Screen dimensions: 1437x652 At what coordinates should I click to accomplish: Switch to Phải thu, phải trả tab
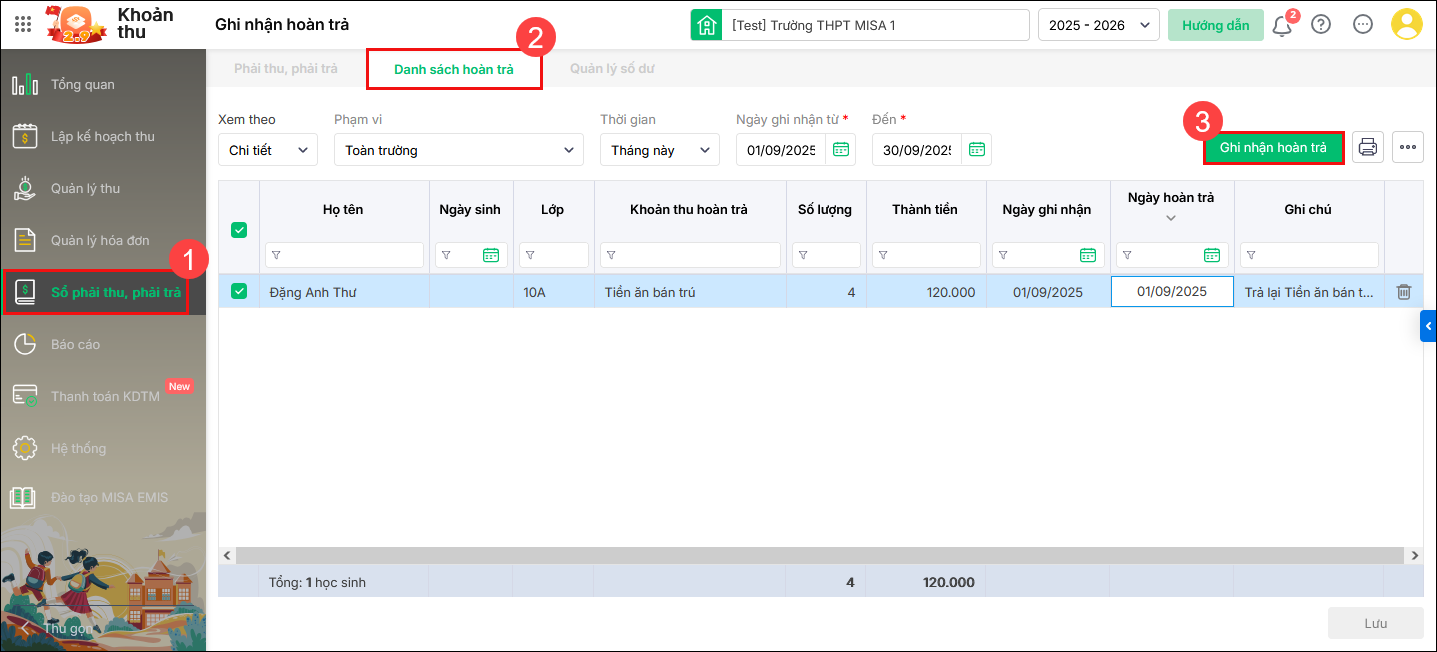[286, 69]
